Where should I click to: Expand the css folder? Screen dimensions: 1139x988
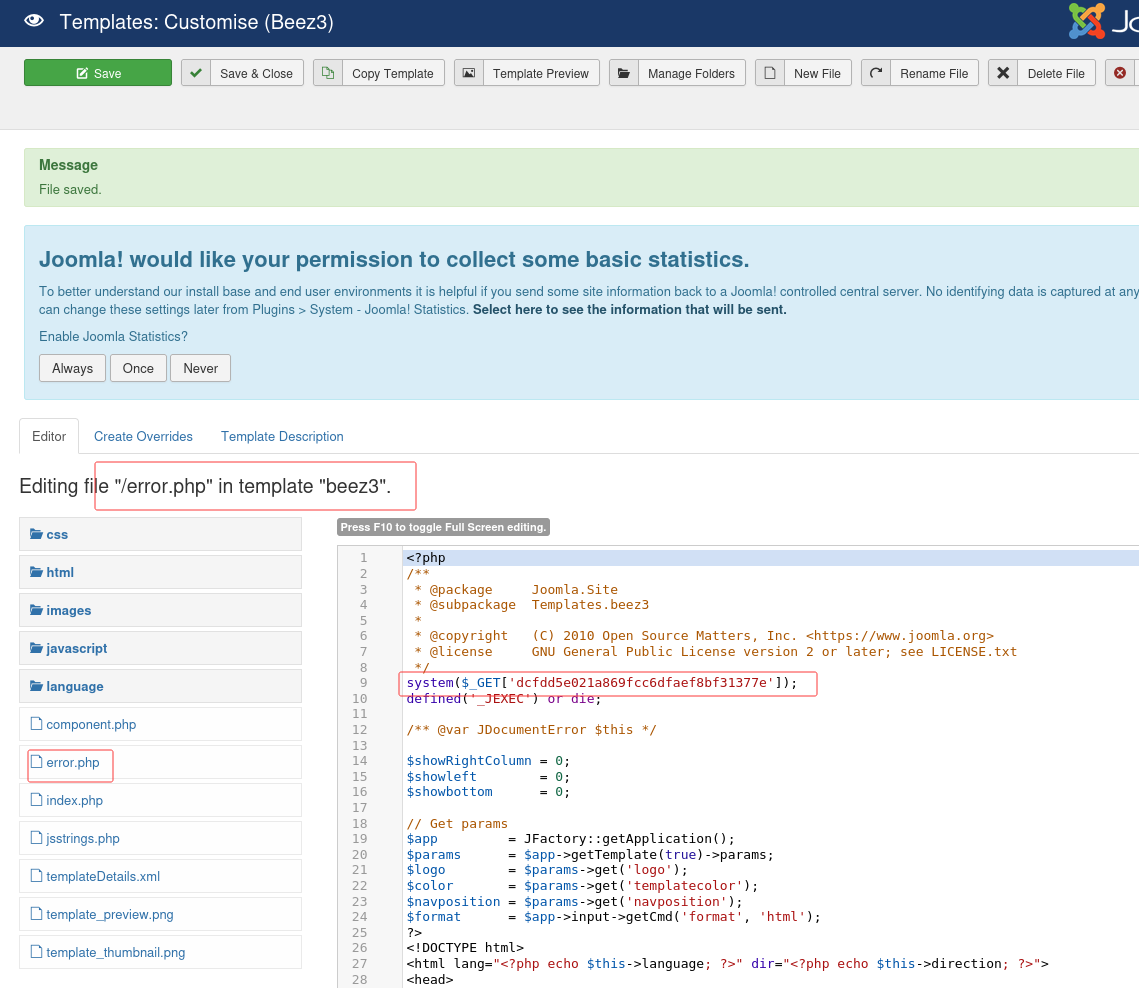tap(161, 534)
